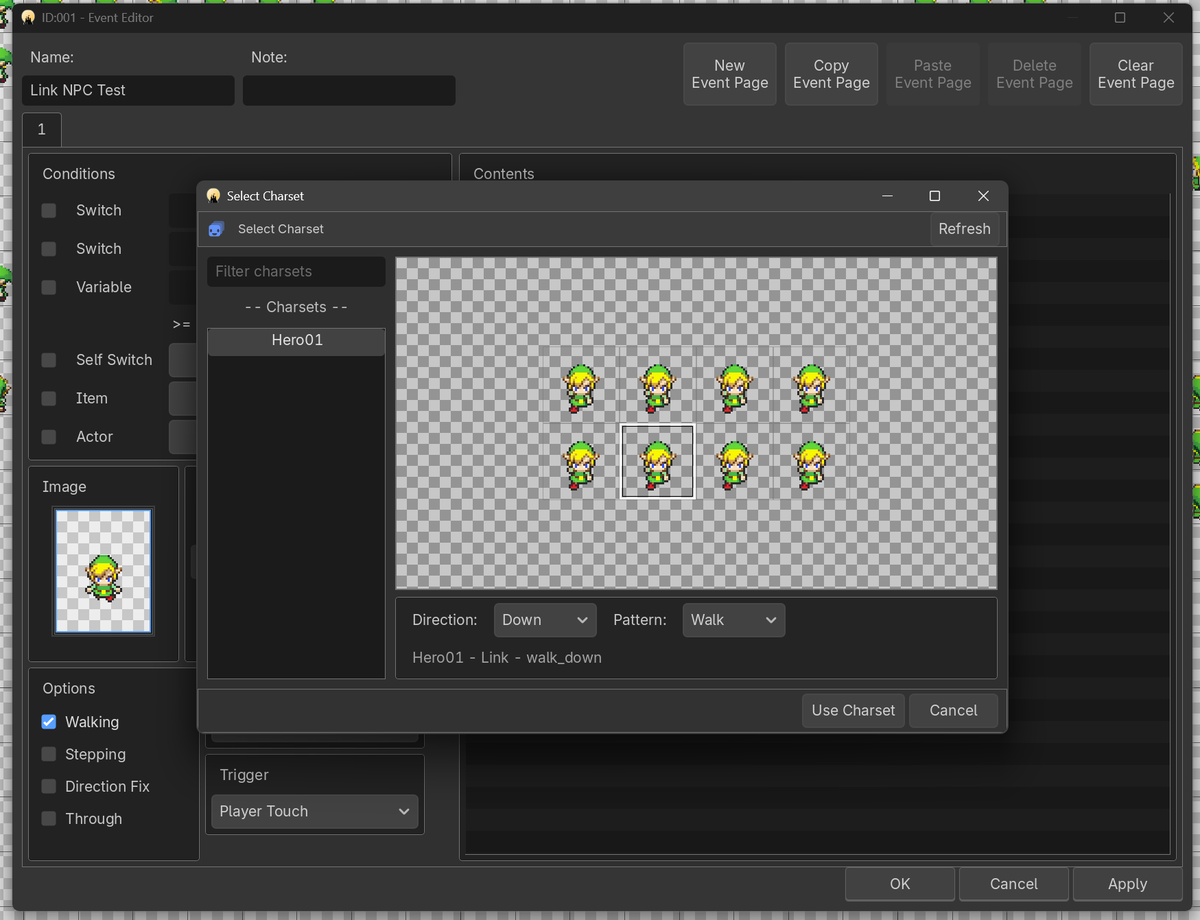Open the Pattern dropdown set to Walk
The height and width of the screenshot is (920, 1200).
tap(734, 620)
